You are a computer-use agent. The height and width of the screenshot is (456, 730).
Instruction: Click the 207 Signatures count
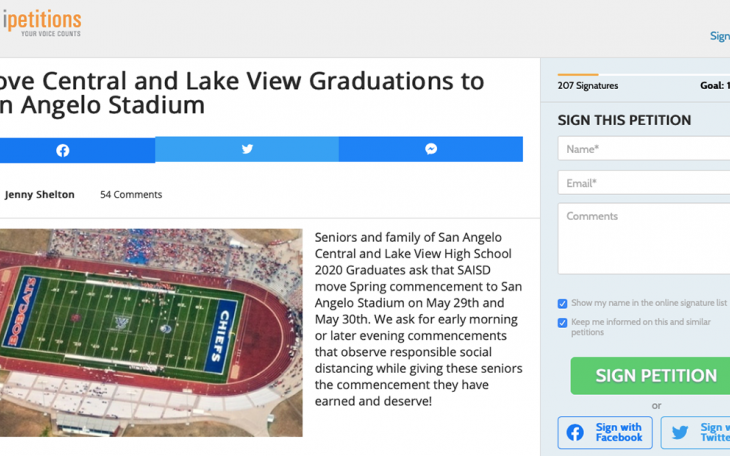(x=588, y=86)
